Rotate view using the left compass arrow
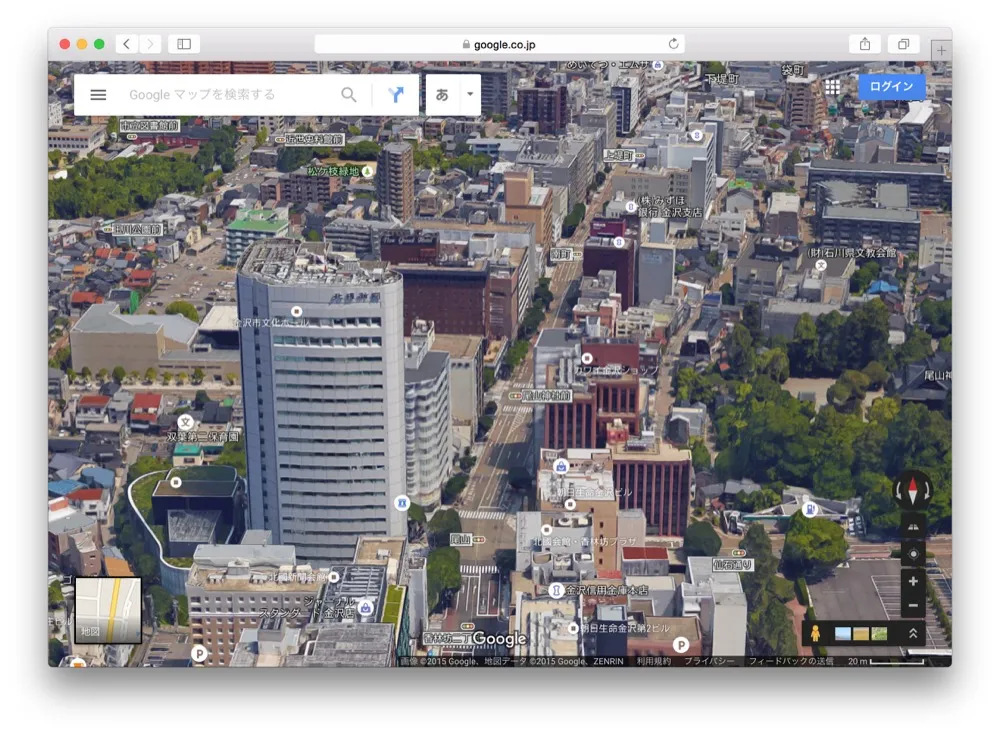This screenshot has height=736, width=1000. tap(897, 490)
